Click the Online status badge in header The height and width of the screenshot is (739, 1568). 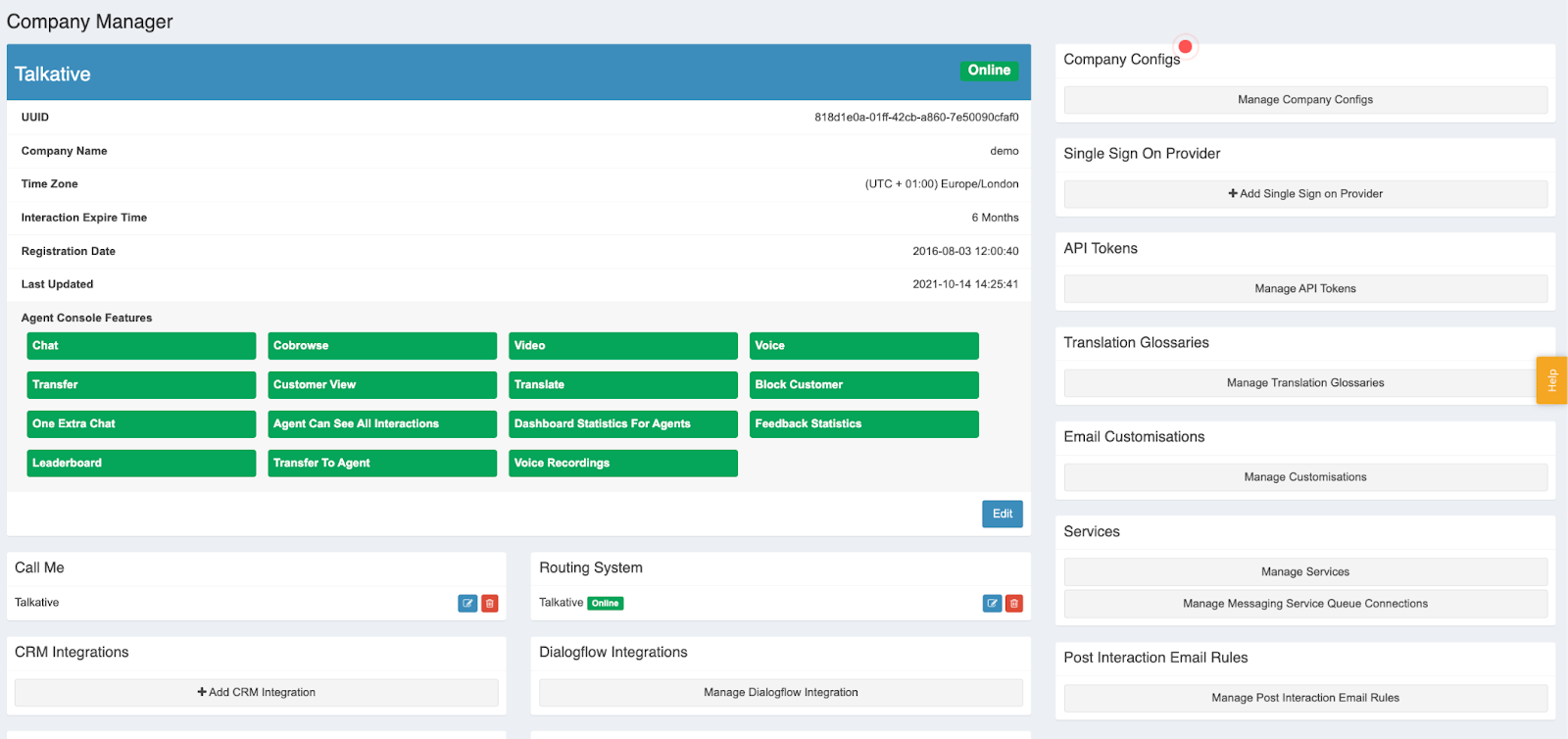[989, 71]
